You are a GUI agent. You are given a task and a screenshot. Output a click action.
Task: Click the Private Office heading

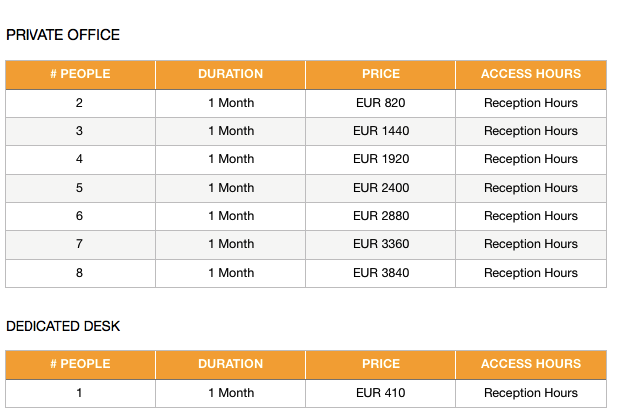pos(63,35)
